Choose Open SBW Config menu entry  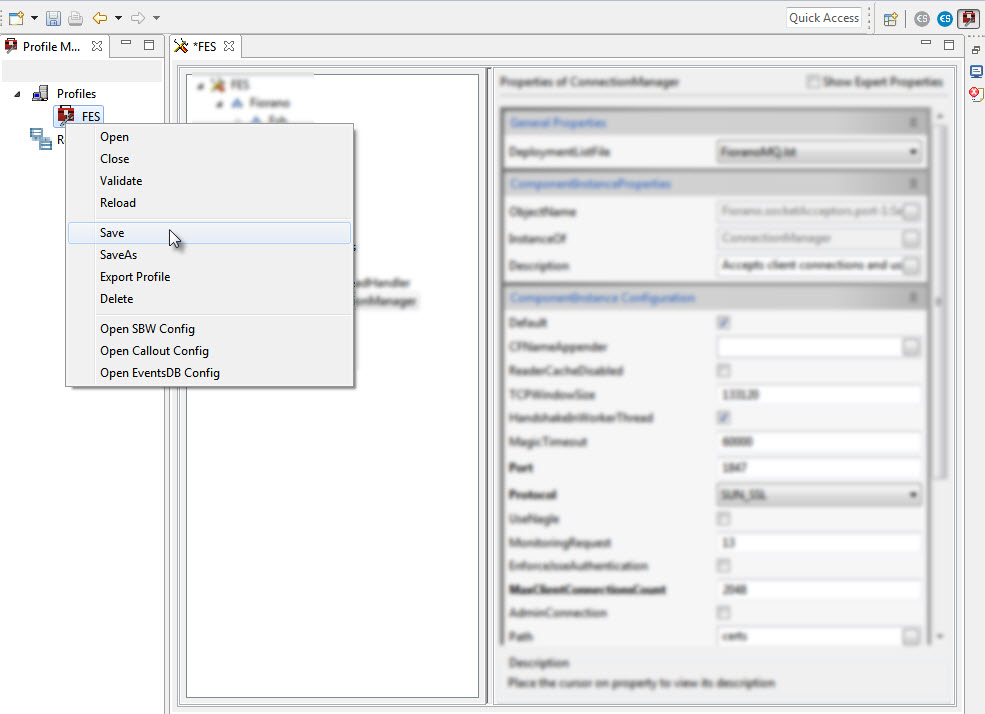(x=209, y=329)
